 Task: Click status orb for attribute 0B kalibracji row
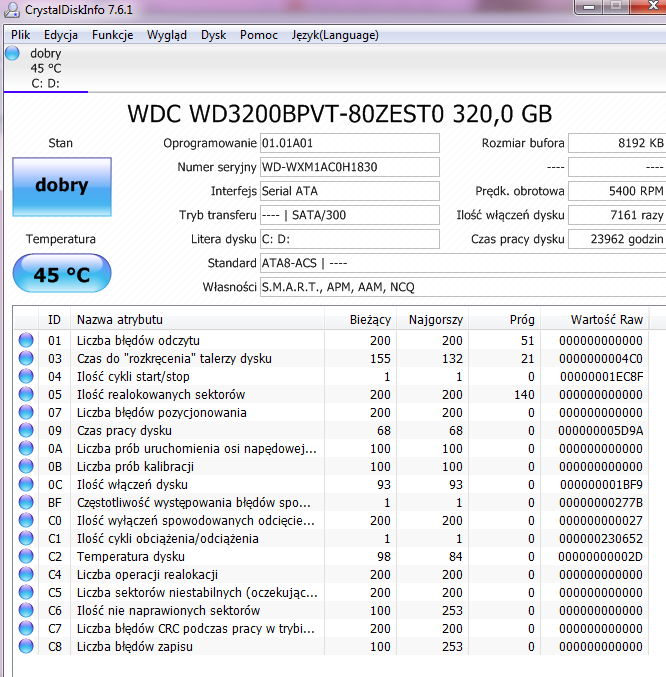(x=26, y=466)
